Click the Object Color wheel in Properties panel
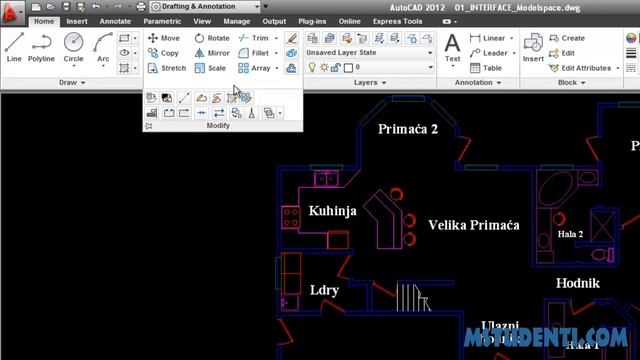 click(631, 38)
